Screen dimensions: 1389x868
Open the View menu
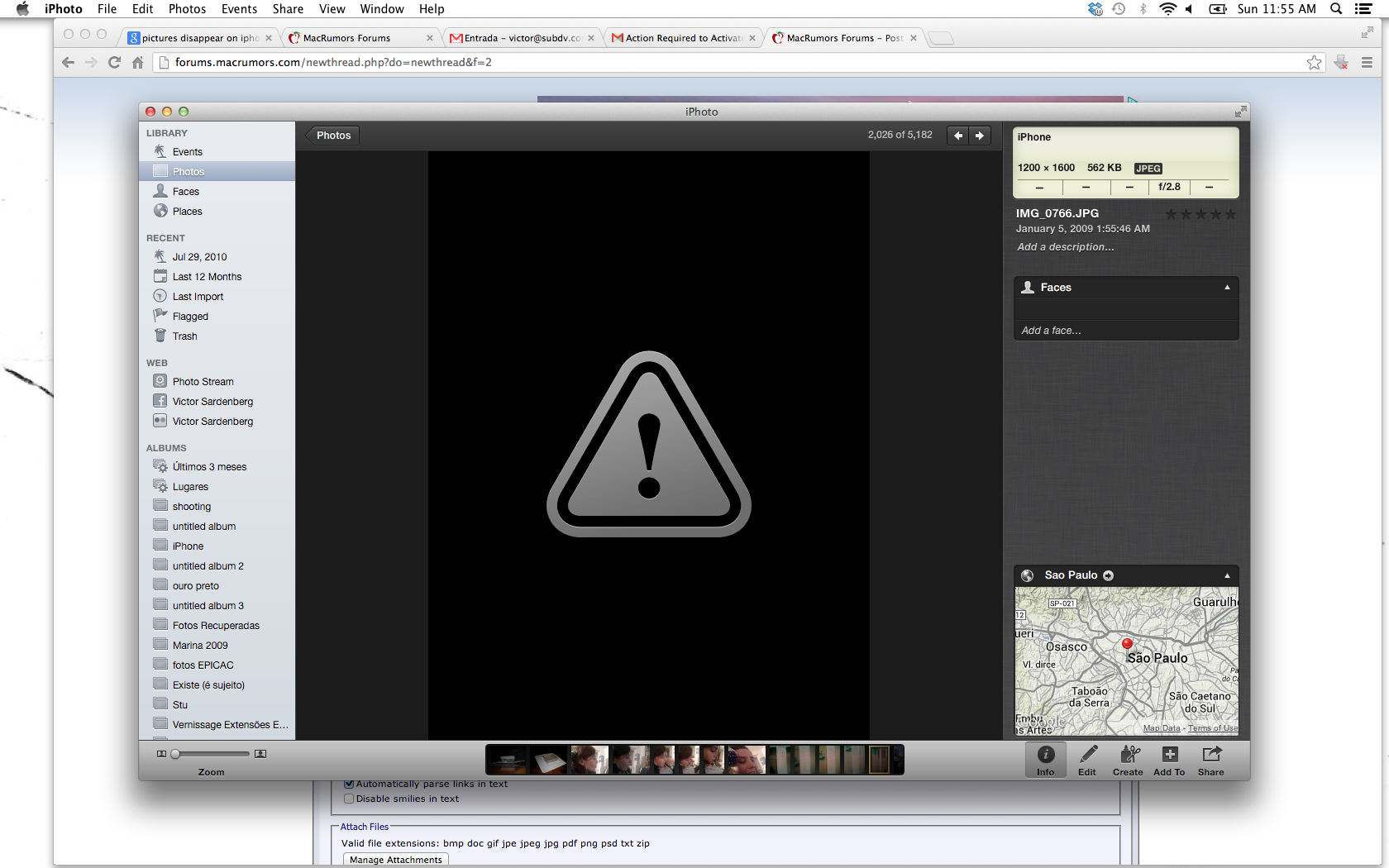pos(332,8)
